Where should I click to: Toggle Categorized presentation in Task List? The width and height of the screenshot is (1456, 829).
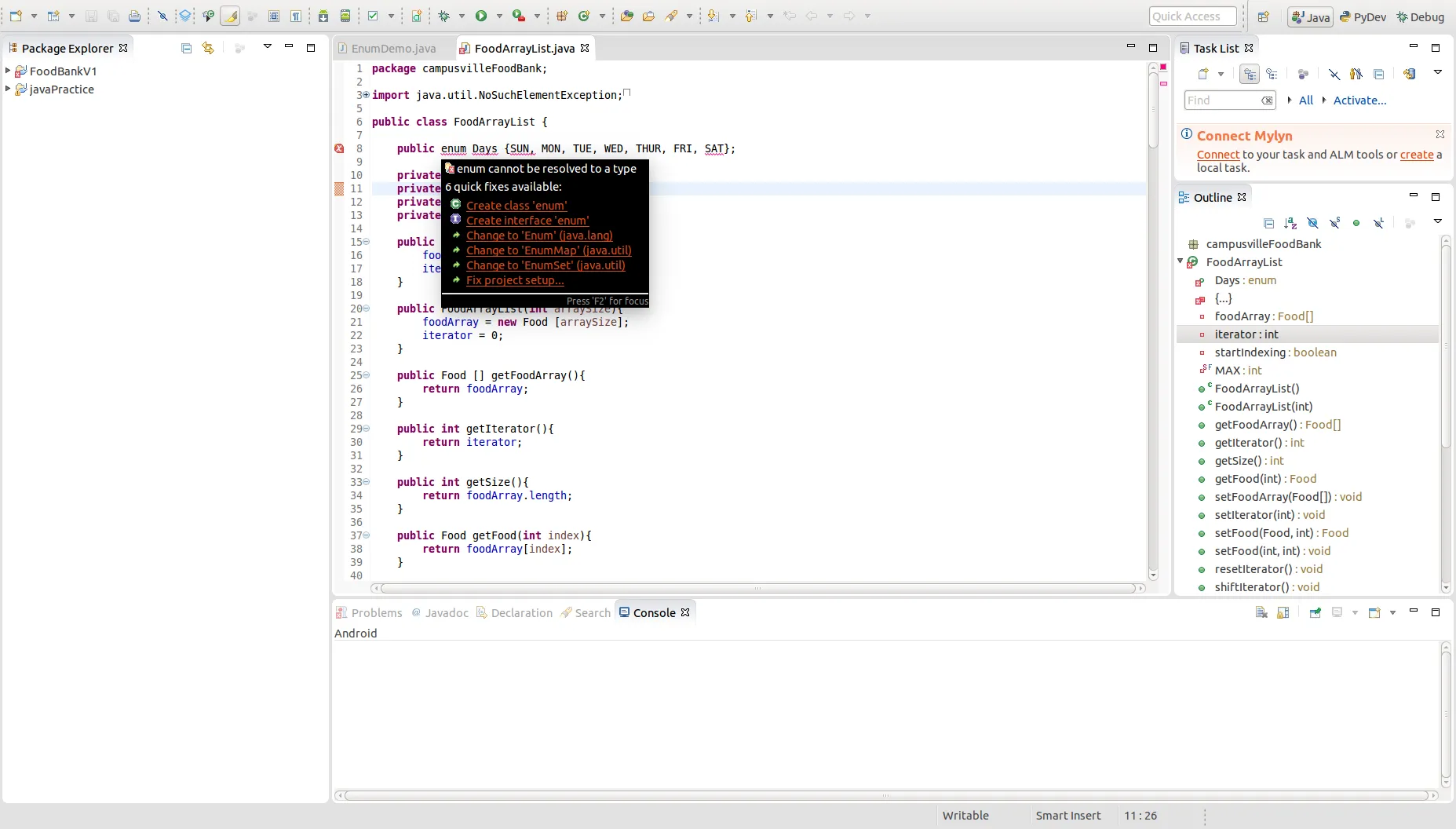[x=1250, y=74]
